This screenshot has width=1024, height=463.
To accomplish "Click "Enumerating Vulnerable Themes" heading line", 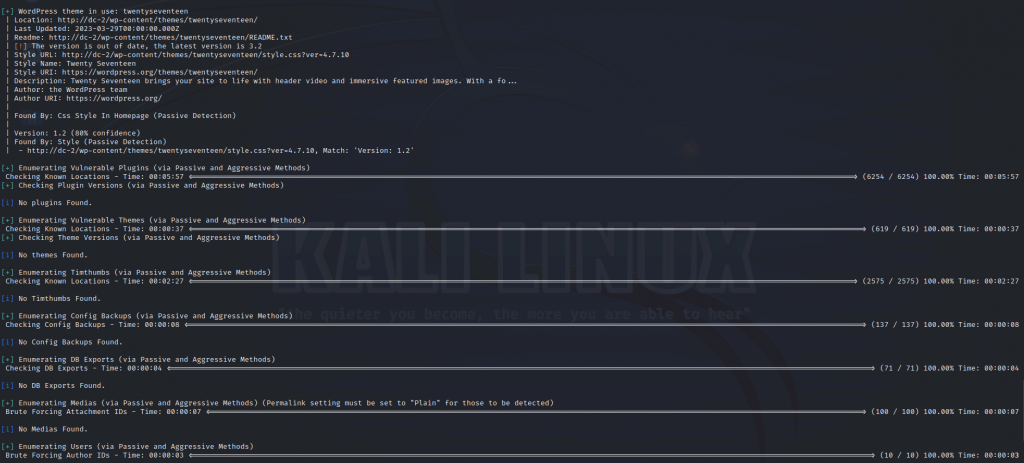I will [x=153, y=220].
